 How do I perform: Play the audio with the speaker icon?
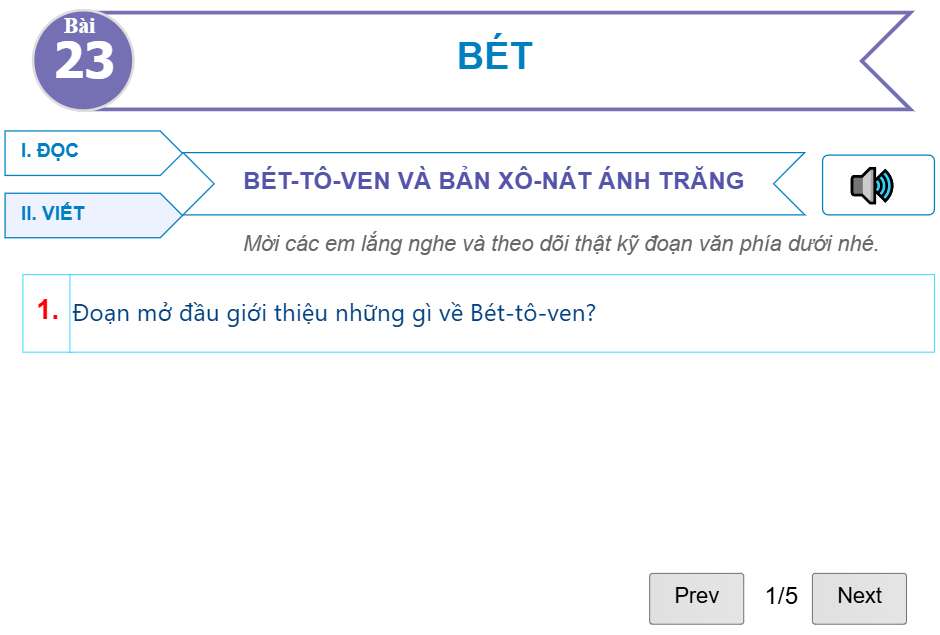874,184
